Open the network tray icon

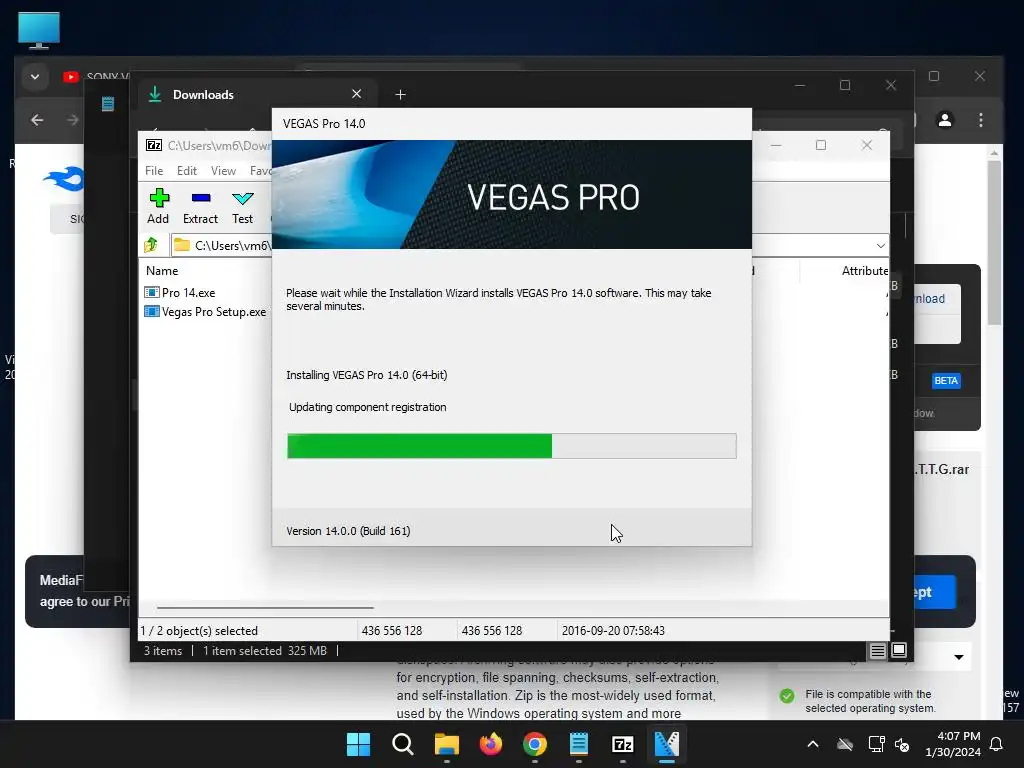(x=876, y=744)
